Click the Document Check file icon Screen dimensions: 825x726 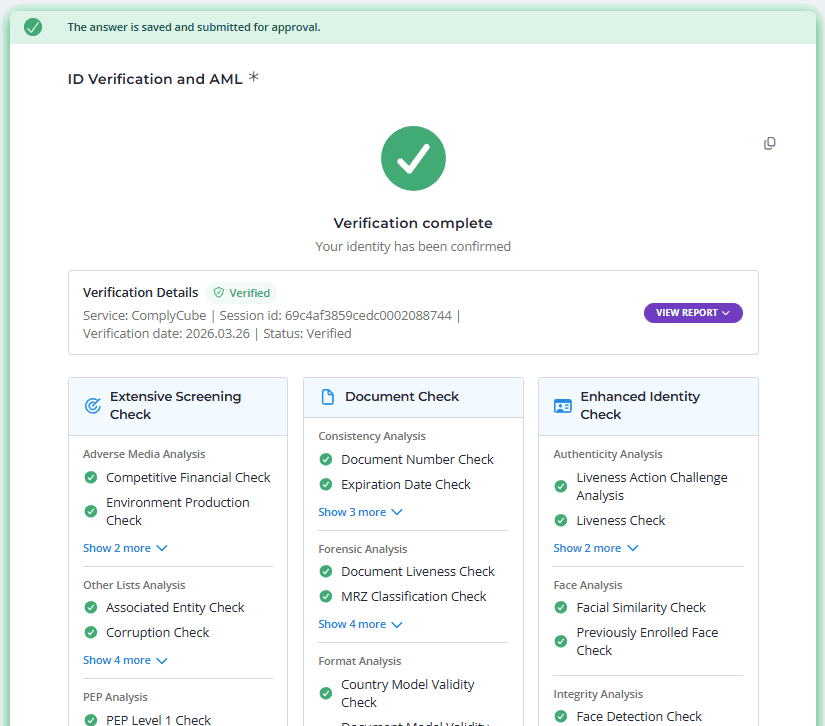[327, 397]
